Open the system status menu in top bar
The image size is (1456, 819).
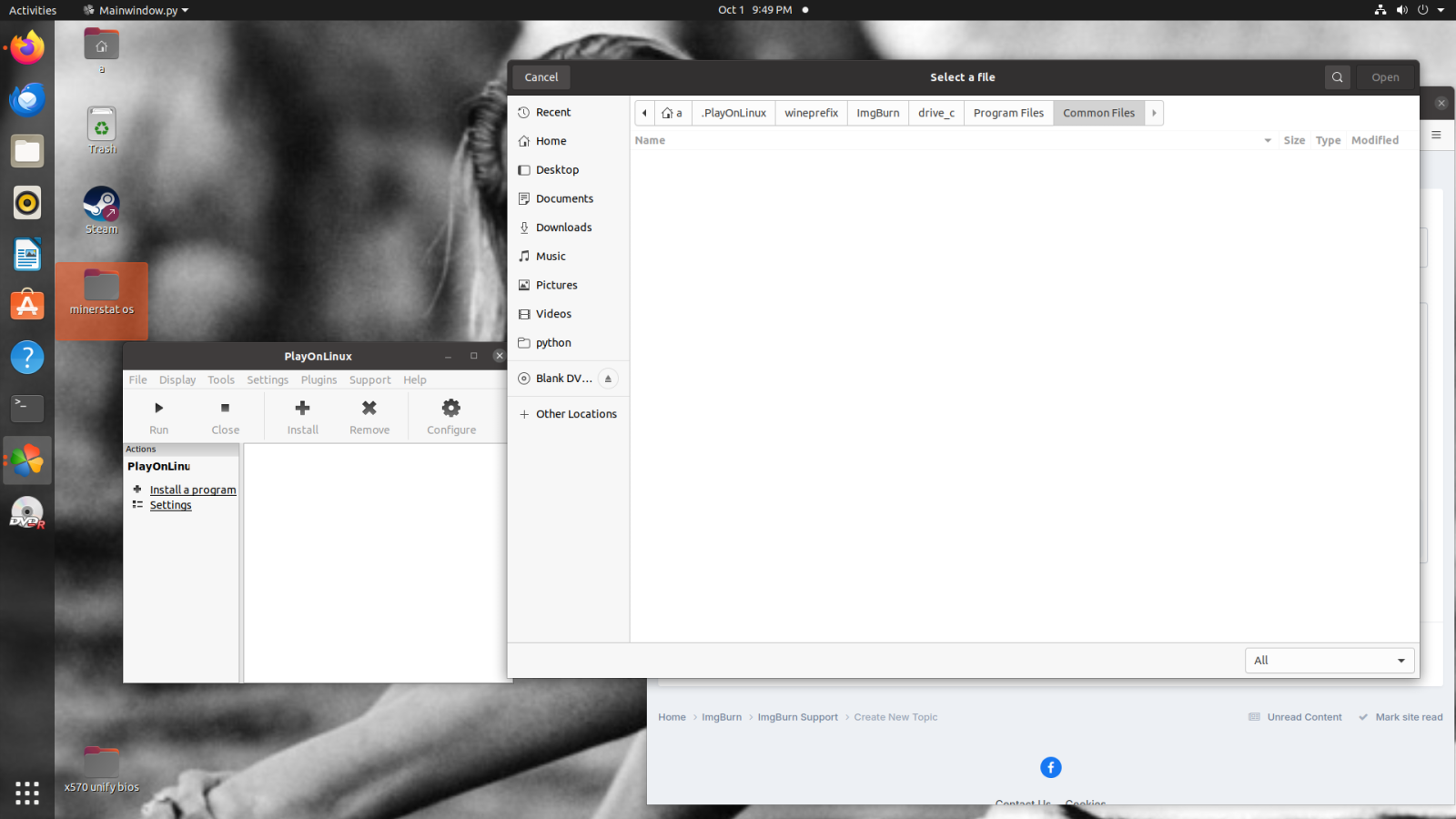tap(1410, 10)
